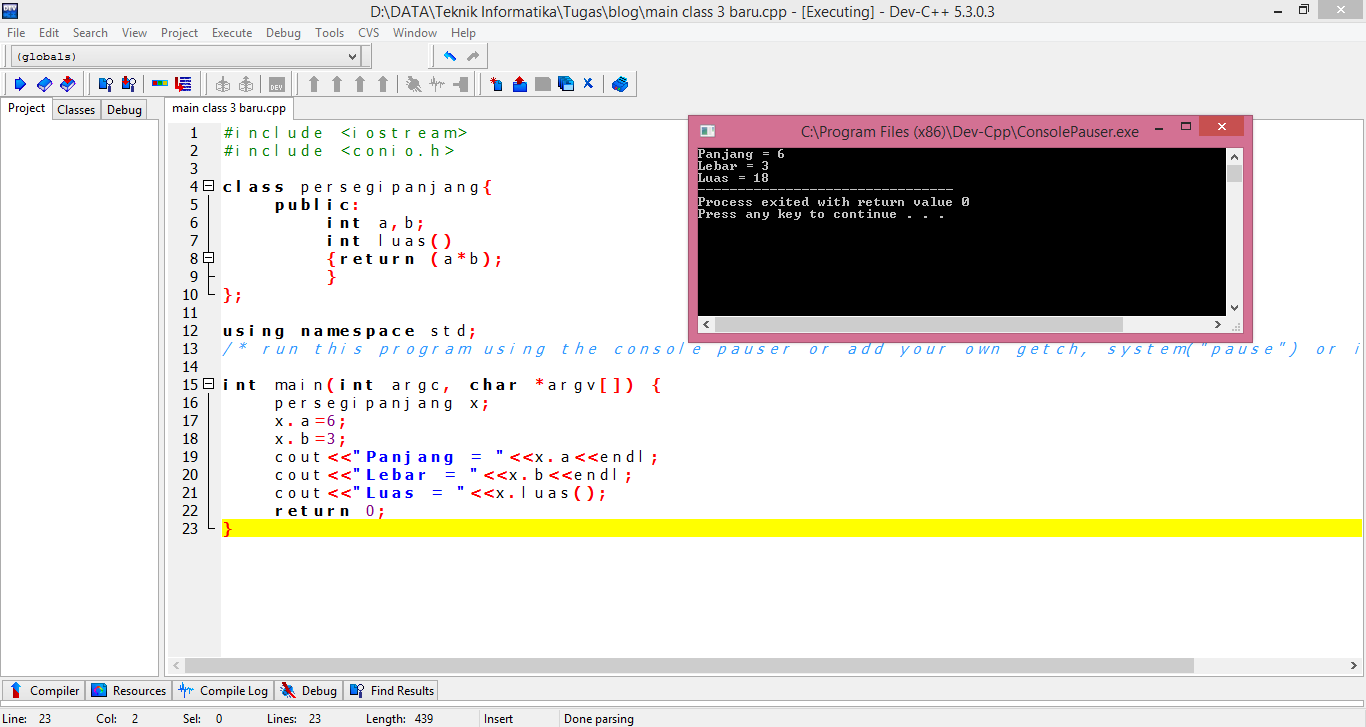Open the Tools menu
The image size is (1366, 727).
click(x=330, y=33)
